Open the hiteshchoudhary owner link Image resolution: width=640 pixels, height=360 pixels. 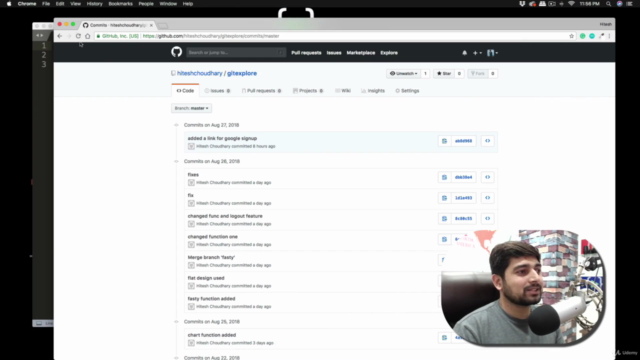200,73
